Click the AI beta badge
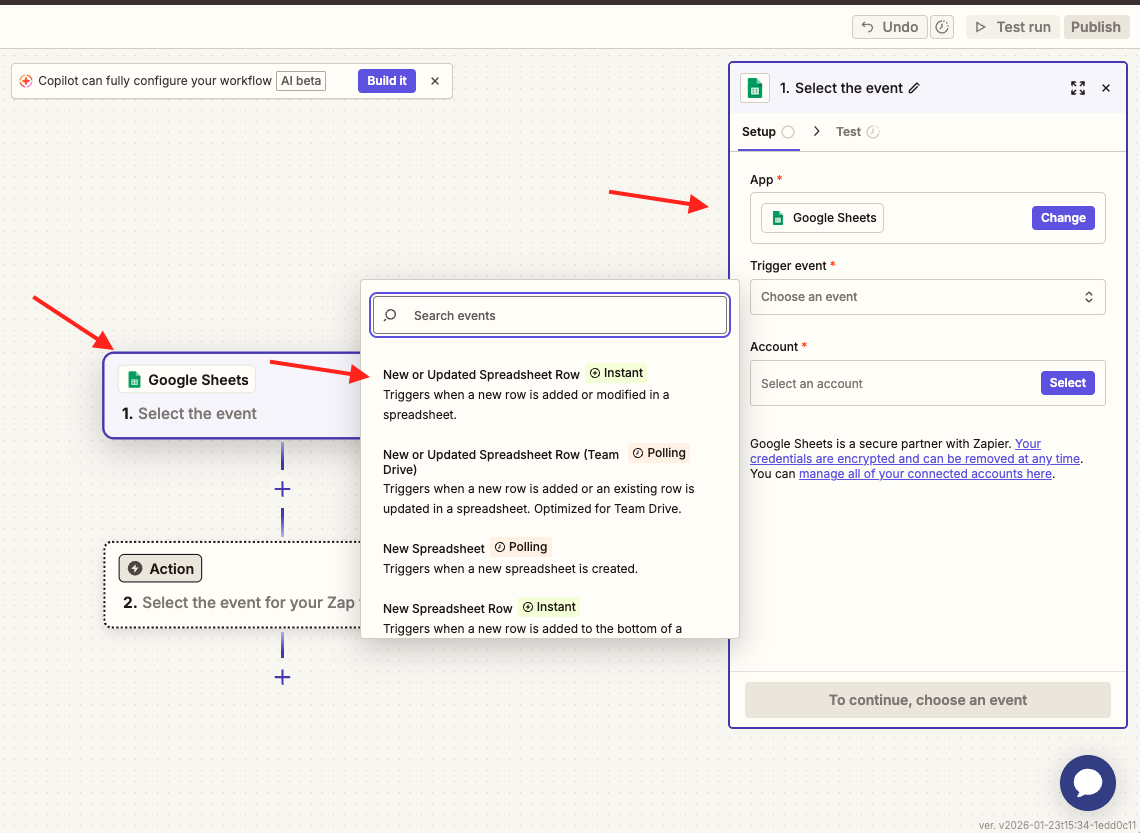This screenshot has width=1140, height=833. [301, 81]
